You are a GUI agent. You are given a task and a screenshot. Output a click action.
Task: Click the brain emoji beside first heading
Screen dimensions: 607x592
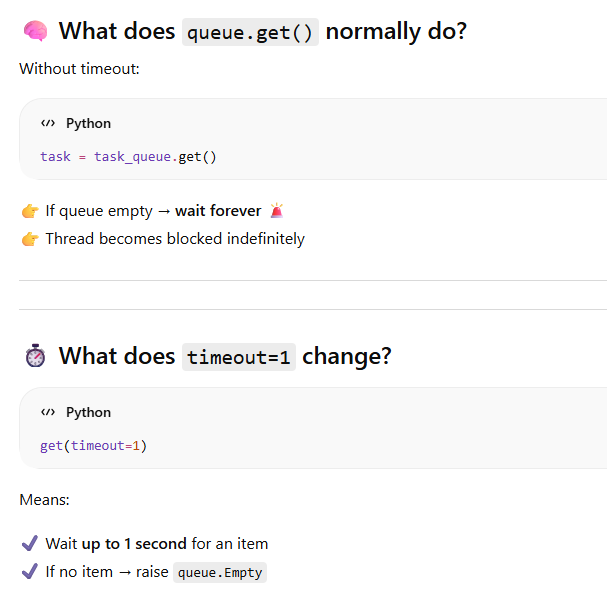pyautogui.click(x=35, y=31)
